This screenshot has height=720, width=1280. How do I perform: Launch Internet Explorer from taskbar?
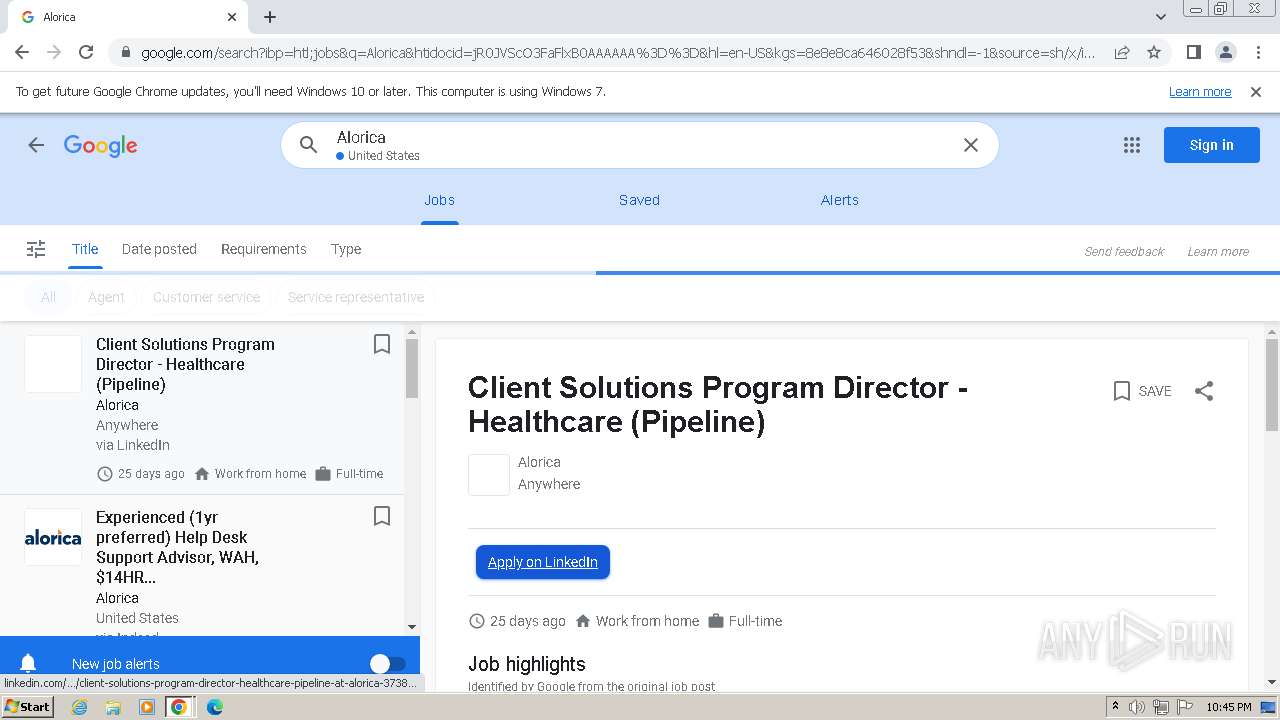coord(80,707)
